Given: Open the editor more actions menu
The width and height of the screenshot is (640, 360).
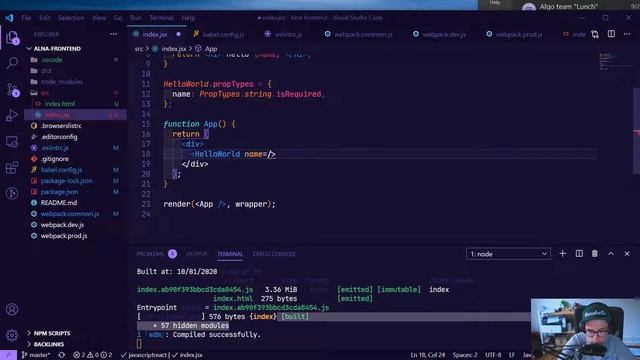Looking at the screenshot, I should tap(627, 34).
